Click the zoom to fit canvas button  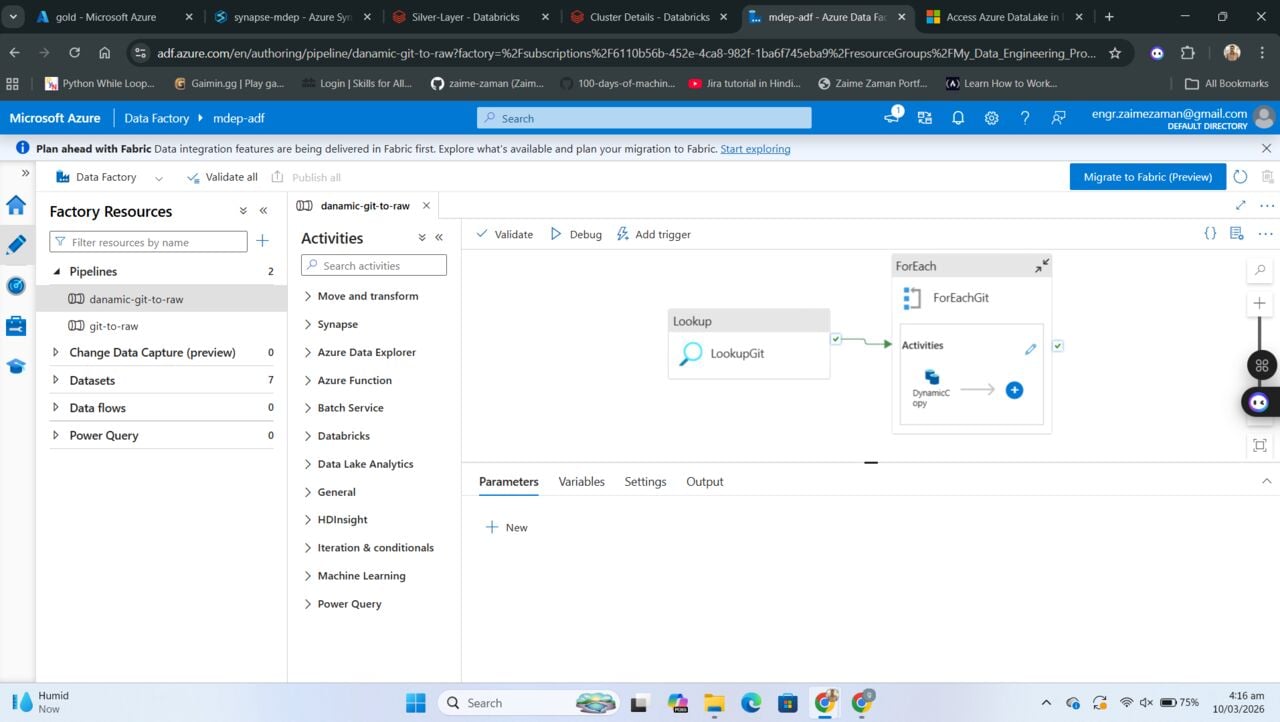(x=1260, y=445)
